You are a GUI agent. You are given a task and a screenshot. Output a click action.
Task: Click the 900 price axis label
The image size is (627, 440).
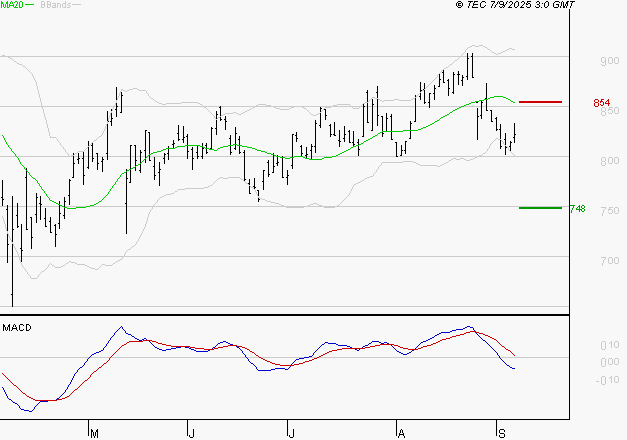coord(609,61)
